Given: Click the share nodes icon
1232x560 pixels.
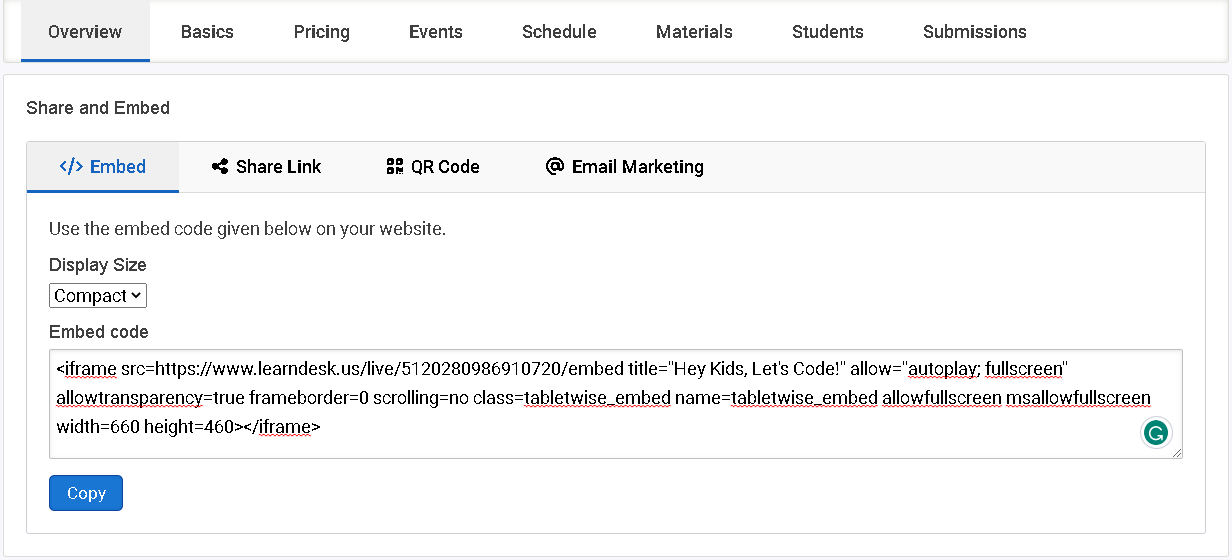Looking at the screenshot, I should point(220,167).
